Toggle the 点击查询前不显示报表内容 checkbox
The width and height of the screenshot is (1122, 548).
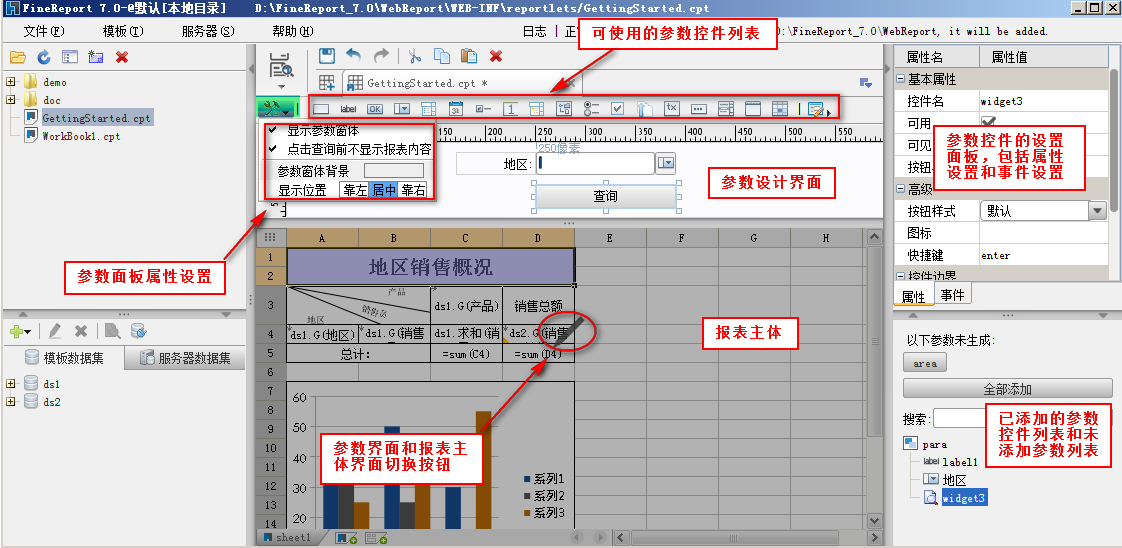pos(273,150)
